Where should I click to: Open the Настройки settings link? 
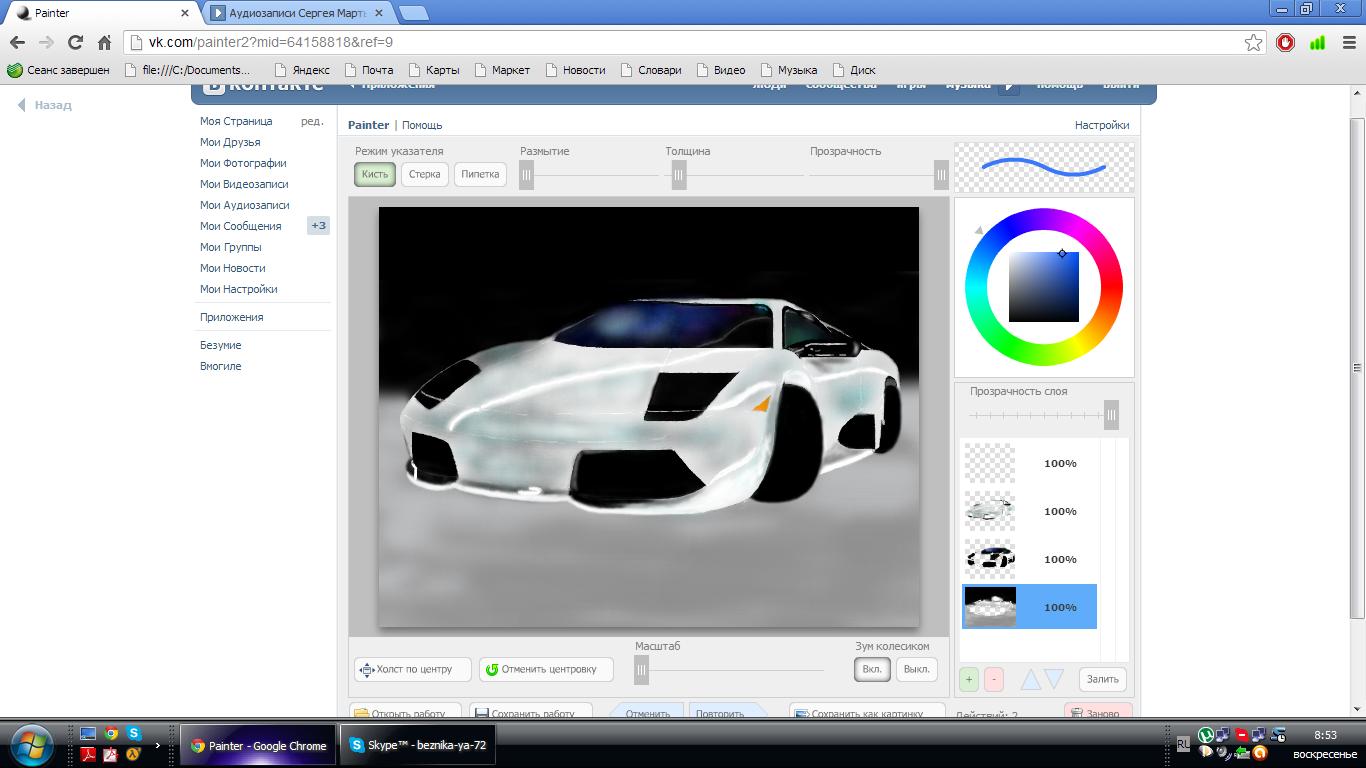[1101, 125]
